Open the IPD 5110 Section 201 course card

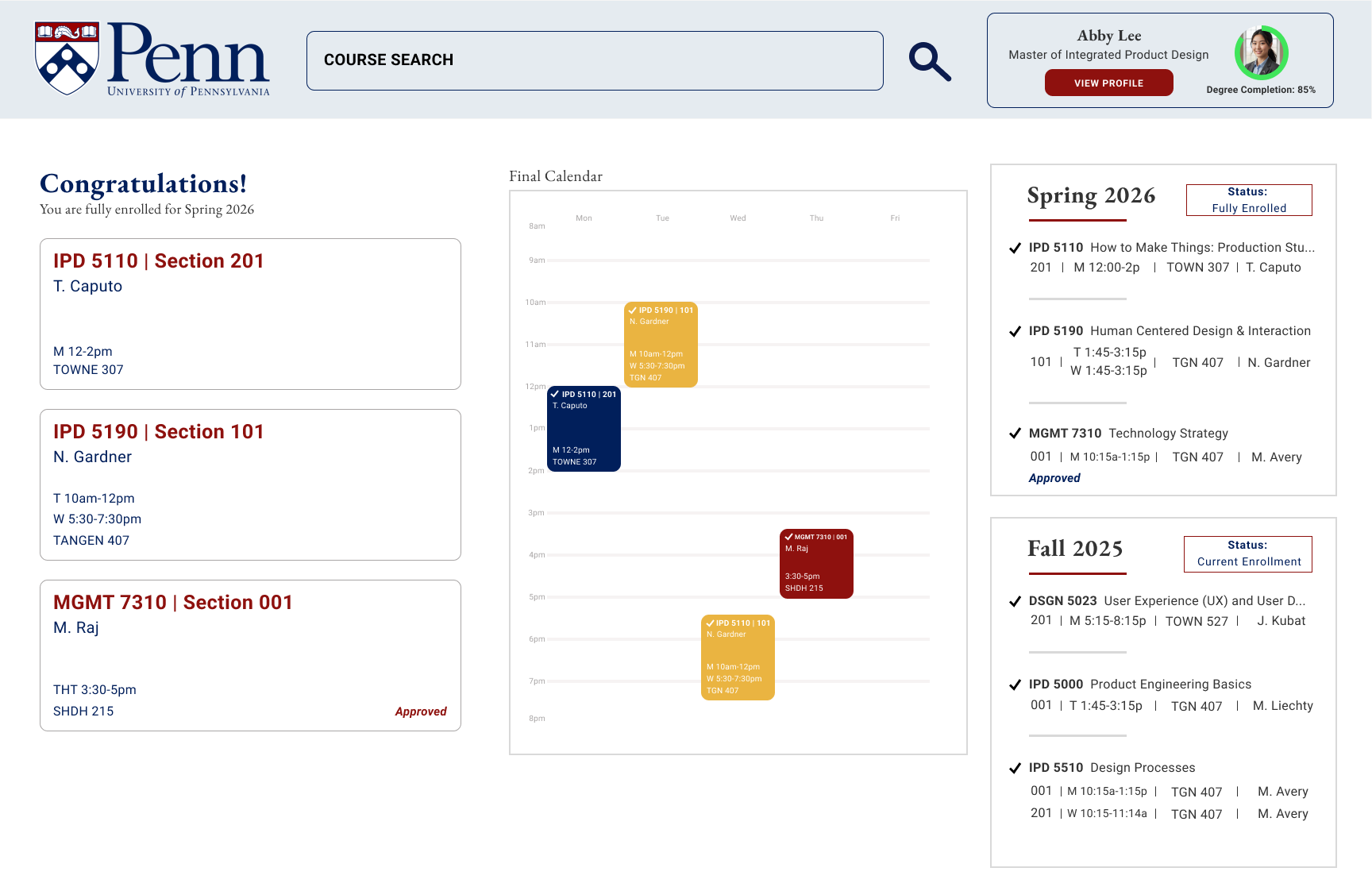point(250,314)
